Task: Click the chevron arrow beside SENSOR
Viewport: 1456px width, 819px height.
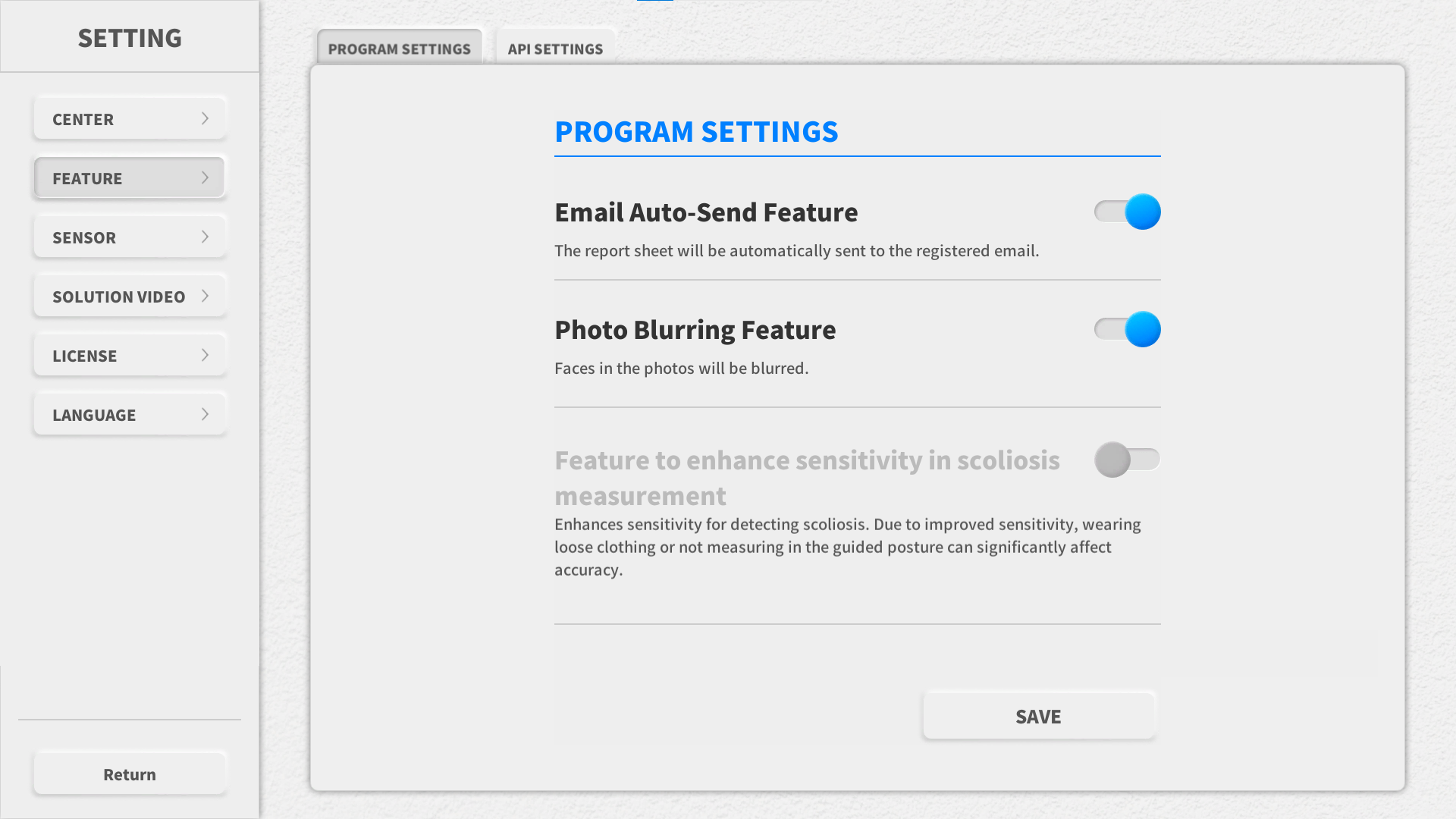Action: [x=205, y=237]
